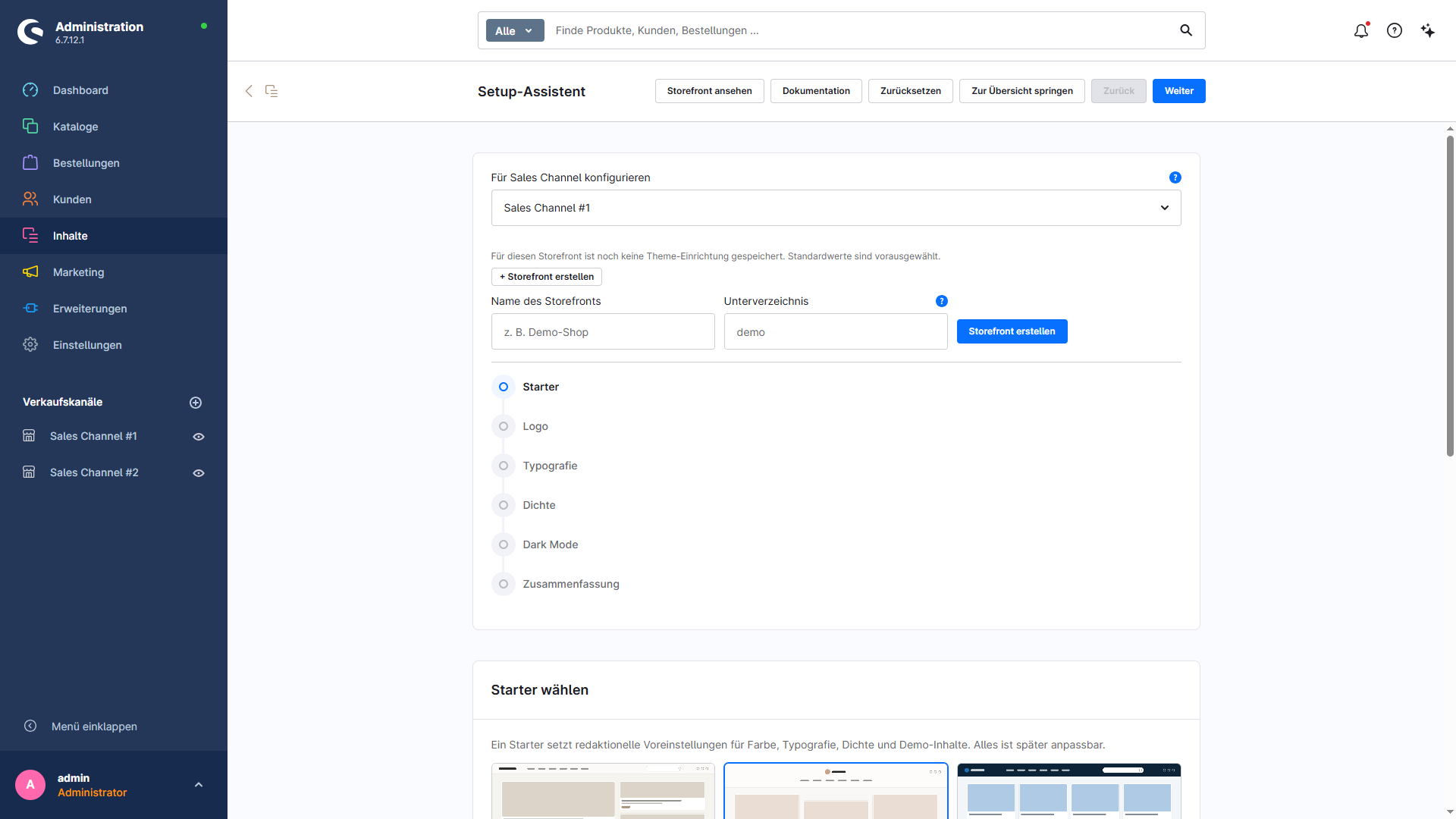Open the Erweiterungen menu
Image resolution: width=1456 pixels, height=819 pixels.
(x=114, y=309)
